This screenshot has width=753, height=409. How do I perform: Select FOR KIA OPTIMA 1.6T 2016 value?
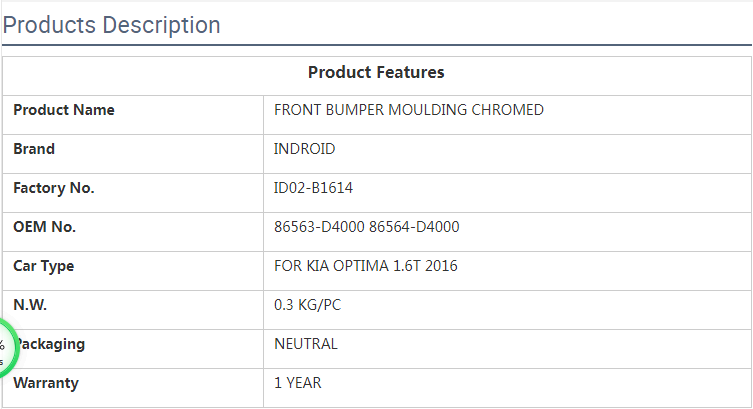point(365,266)
